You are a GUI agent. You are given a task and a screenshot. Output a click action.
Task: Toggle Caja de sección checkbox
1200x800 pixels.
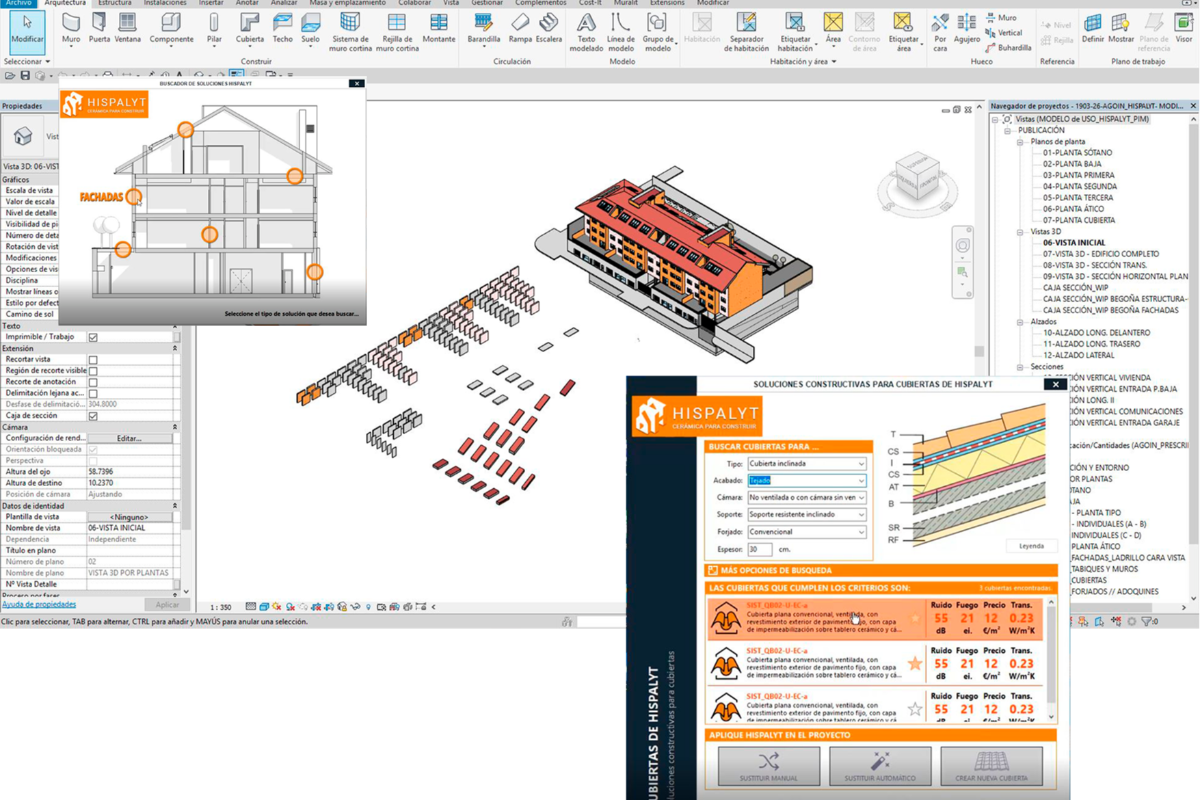[93, 416]
